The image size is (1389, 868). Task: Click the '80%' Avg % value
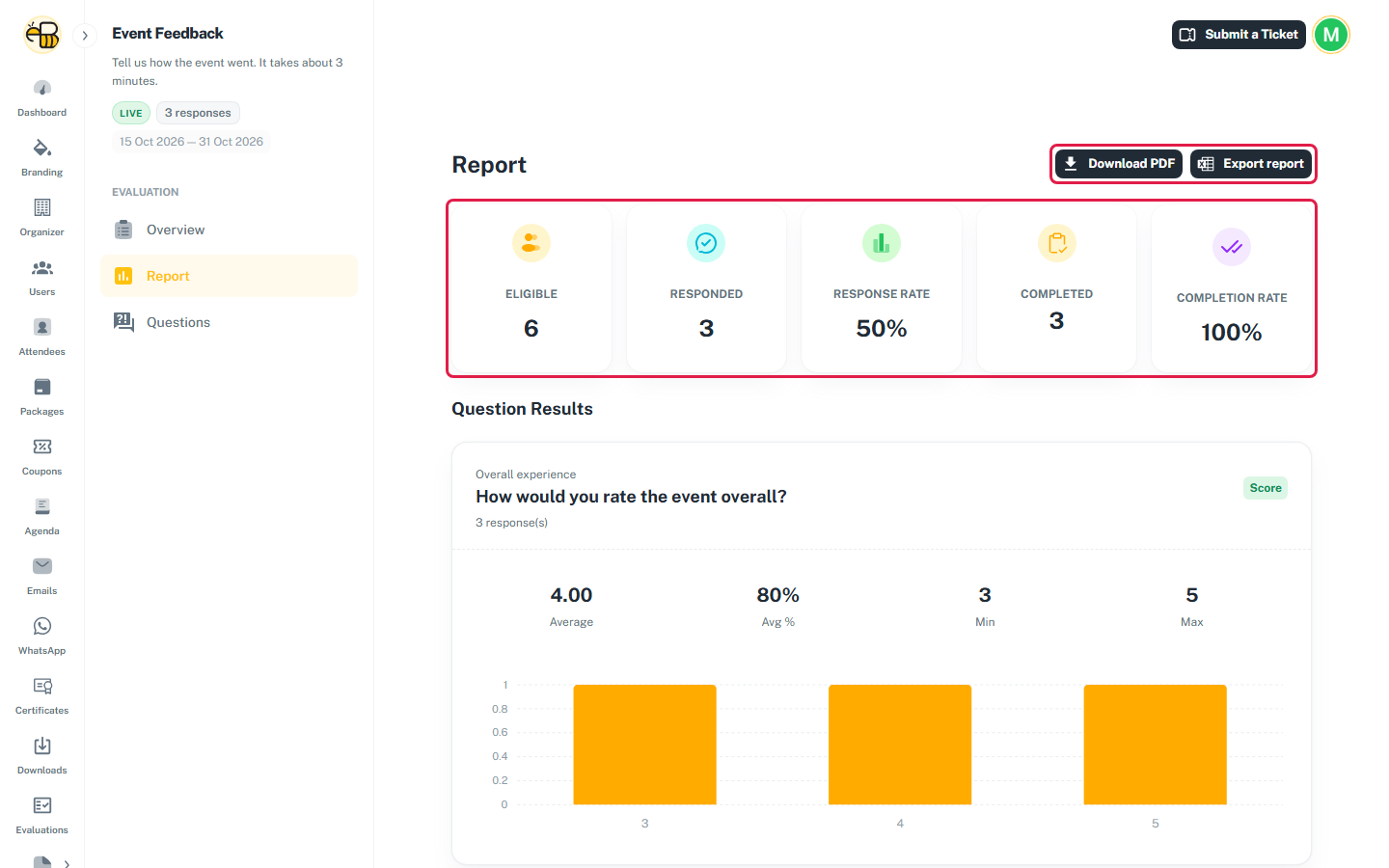(x=778, y=595)
